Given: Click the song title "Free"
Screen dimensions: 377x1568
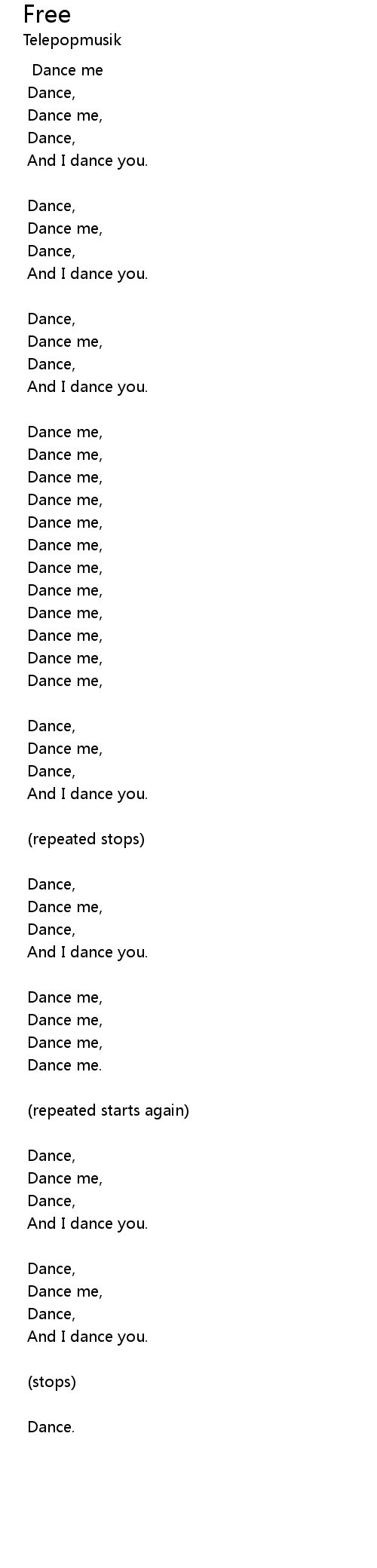Looking at the screenshot, I should 47,14.
